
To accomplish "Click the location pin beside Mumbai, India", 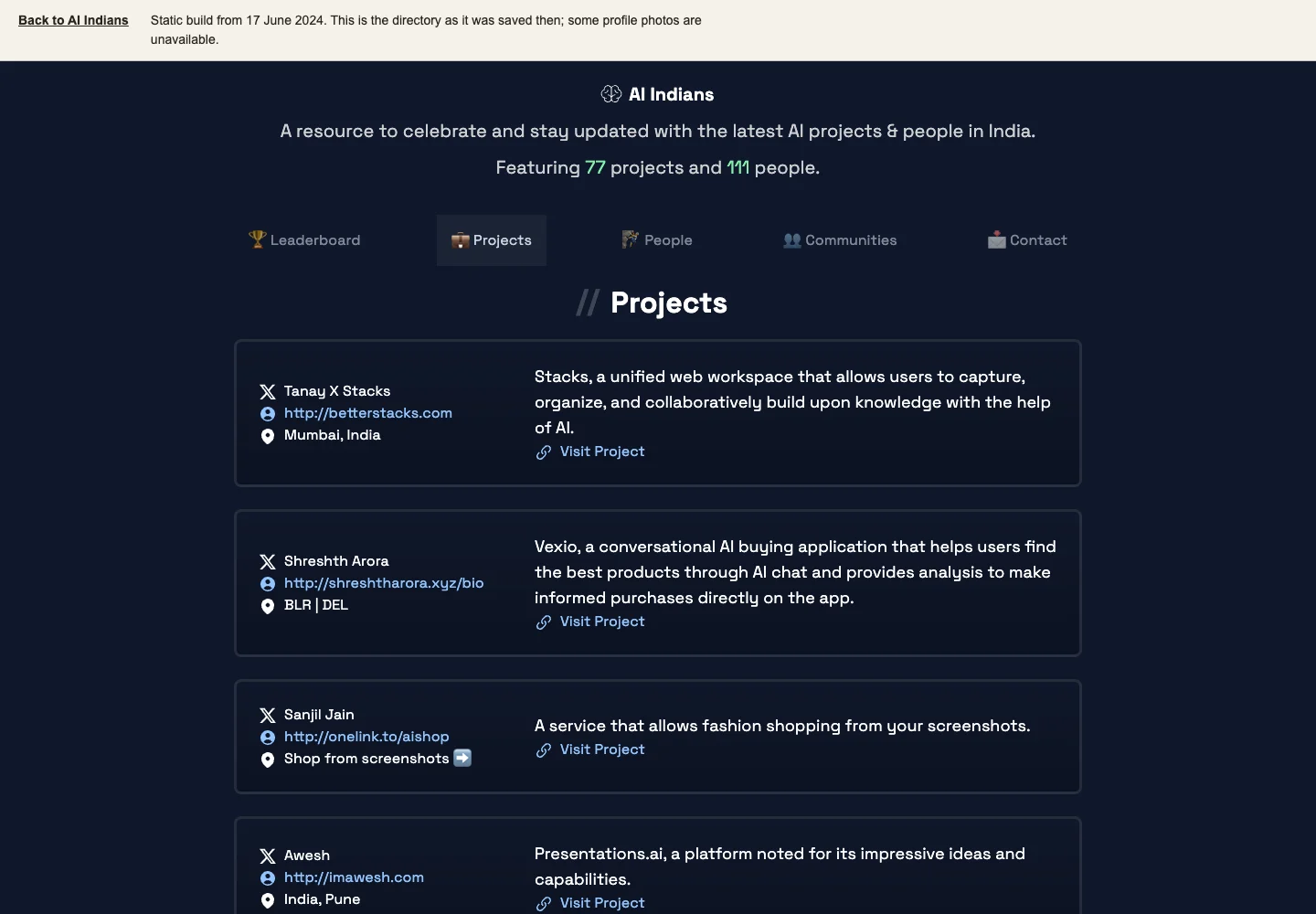I will pos(268,437).
